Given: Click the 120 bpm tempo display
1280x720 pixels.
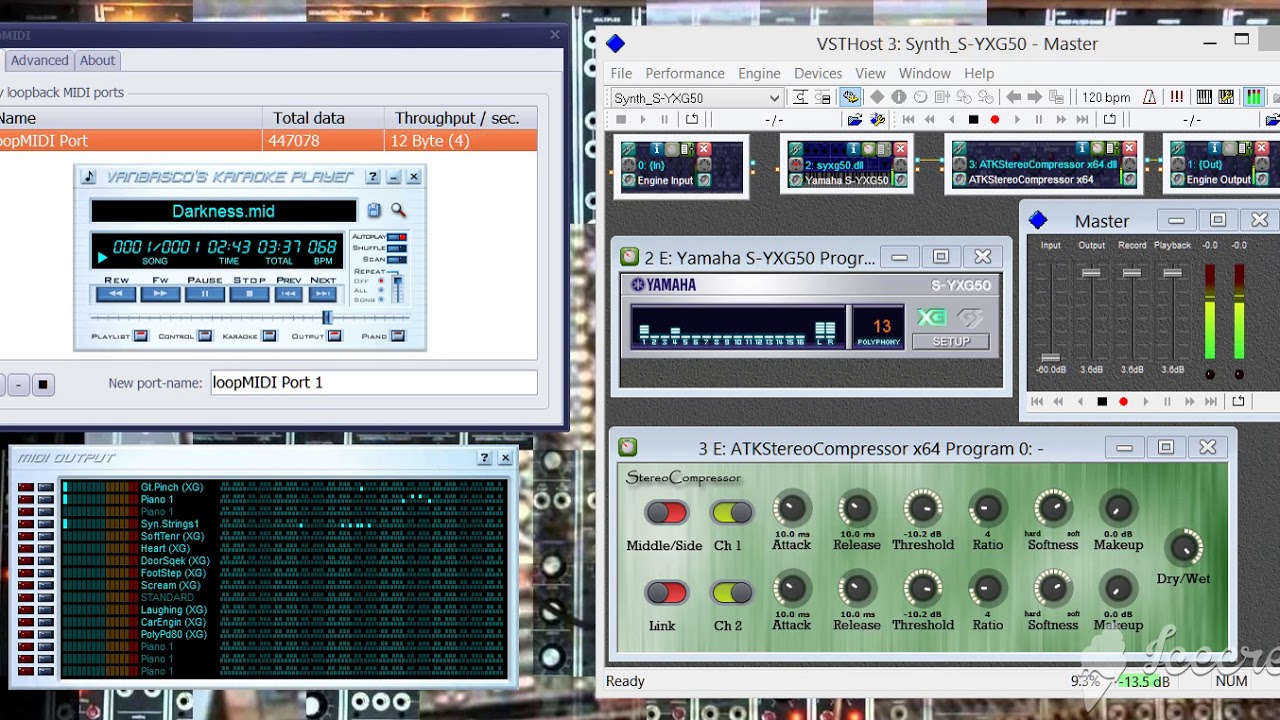Looking at the screenshot, I should coord(1106,97).
